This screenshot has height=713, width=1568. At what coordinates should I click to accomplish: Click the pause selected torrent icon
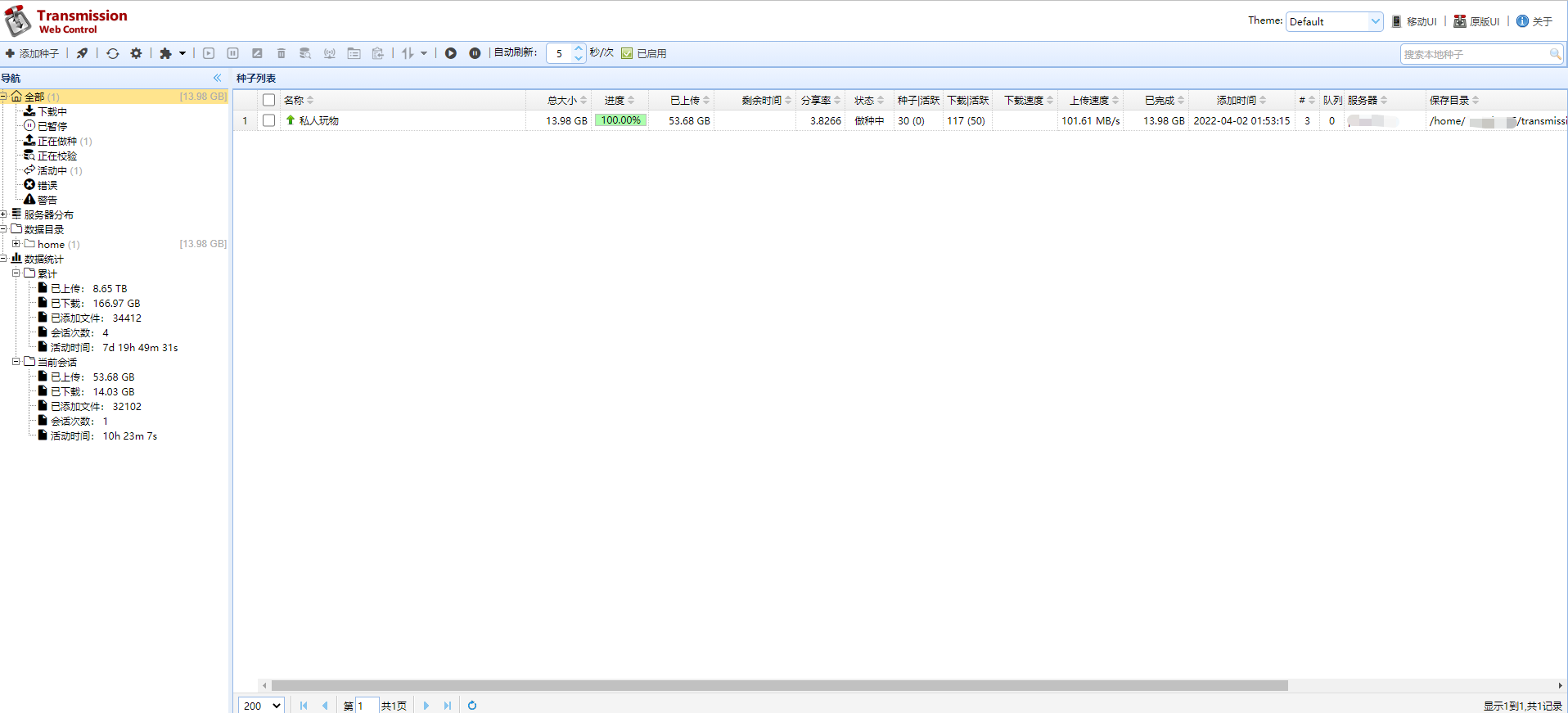tap(232, 53)
